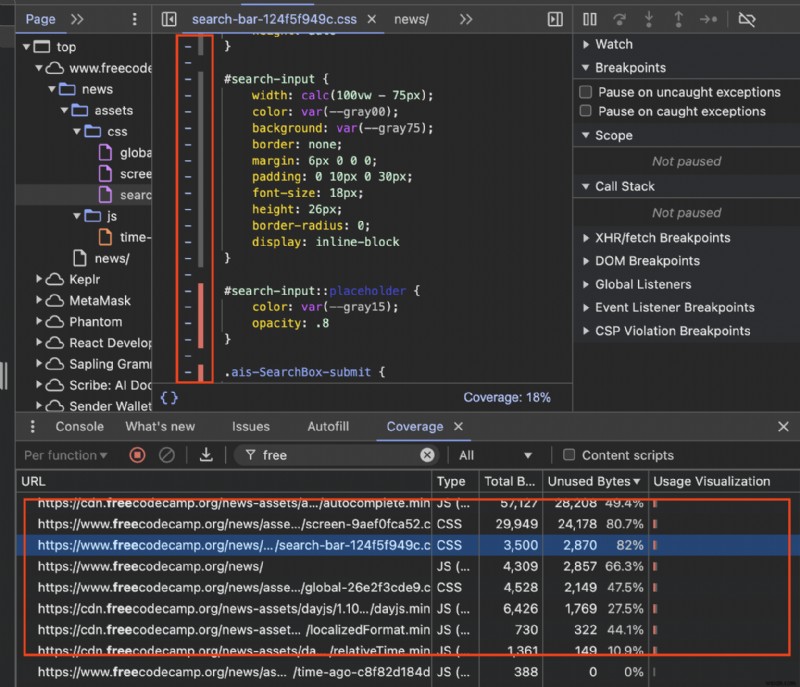The image size is (800, 687).
Task: Close the bottom drawer panel
Action: [783, 426]
